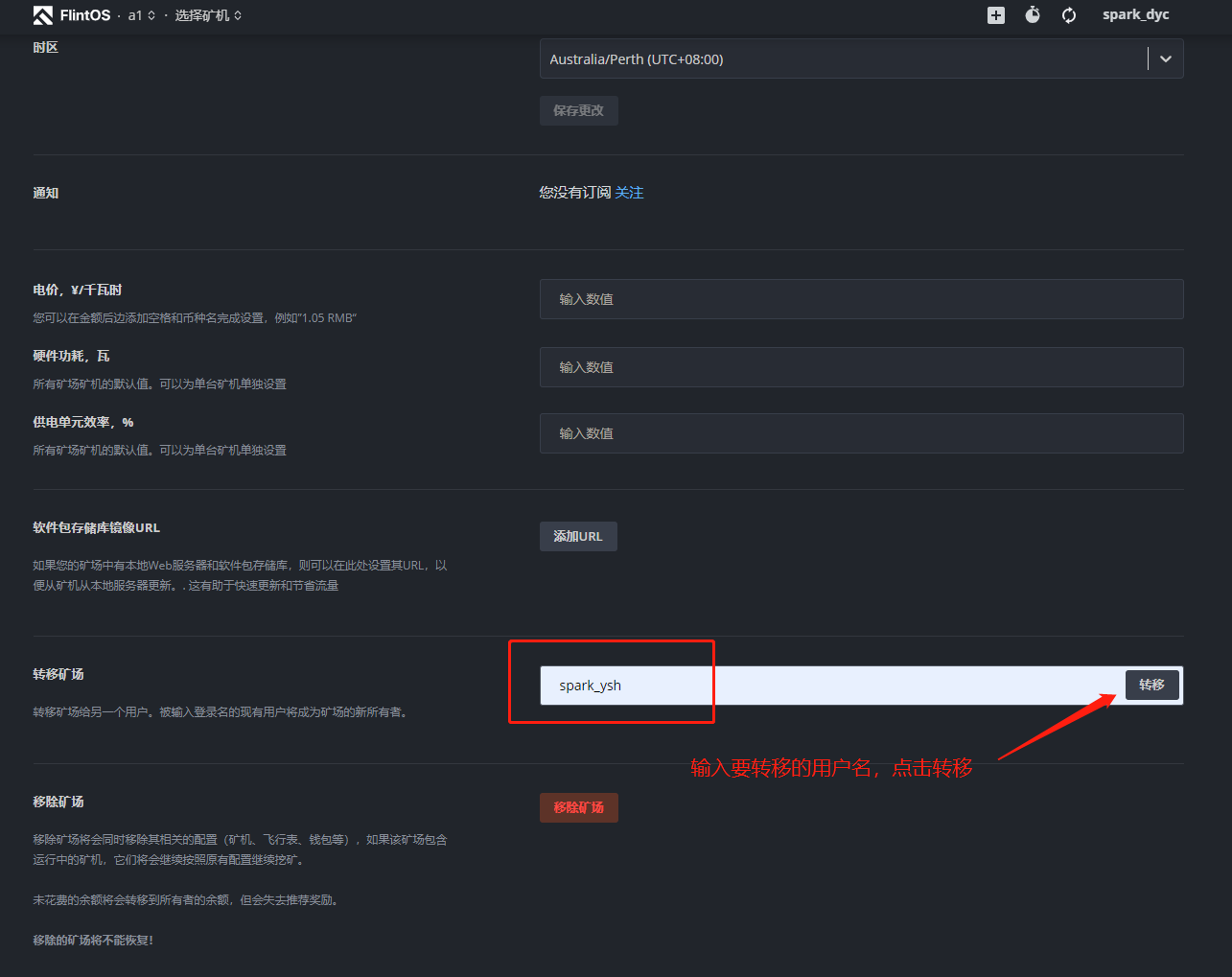
Task: Open the spark_dyc account menu
Action: pos(1135,15)
